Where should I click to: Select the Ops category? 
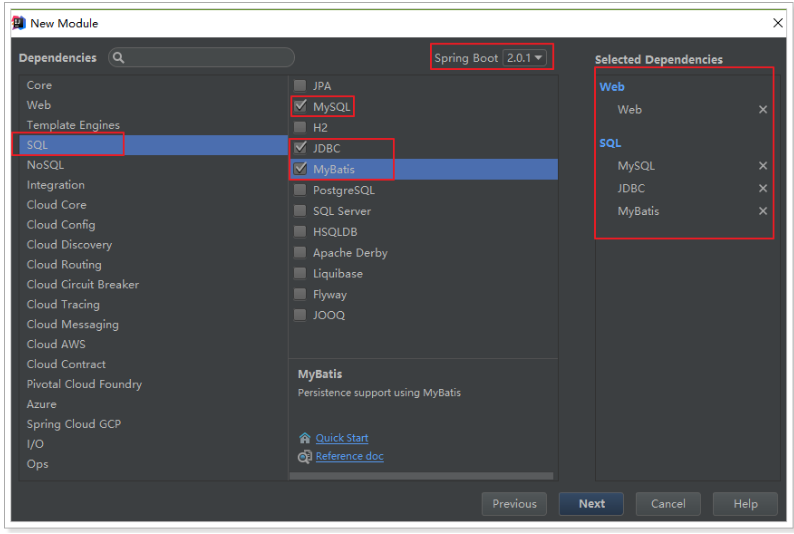154,464
